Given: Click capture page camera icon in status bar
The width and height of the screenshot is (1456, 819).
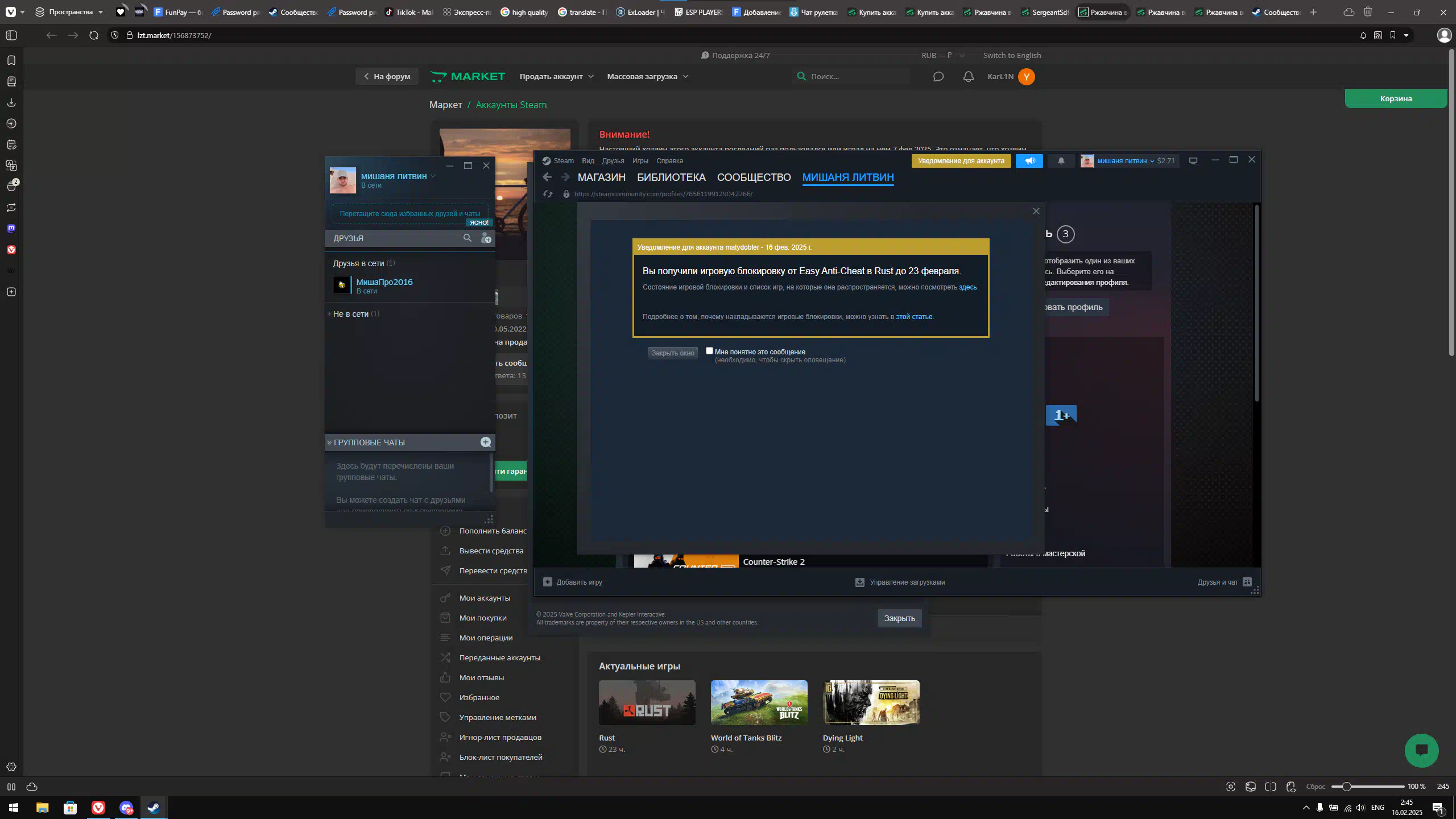Looking at the screenshot, I should [1231, 787].
